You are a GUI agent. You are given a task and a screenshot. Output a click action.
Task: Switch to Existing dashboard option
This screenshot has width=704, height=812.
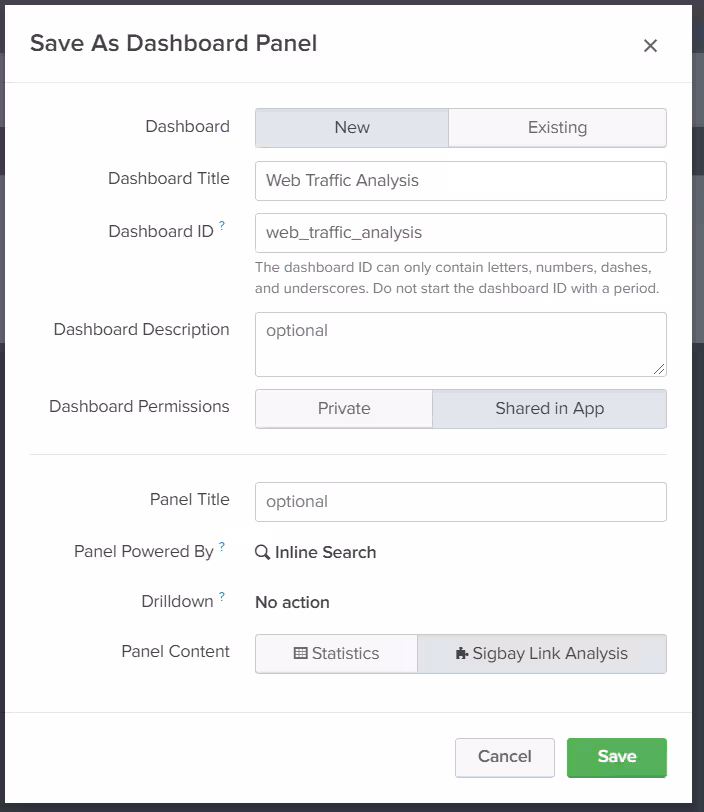(x=557, y=128)
